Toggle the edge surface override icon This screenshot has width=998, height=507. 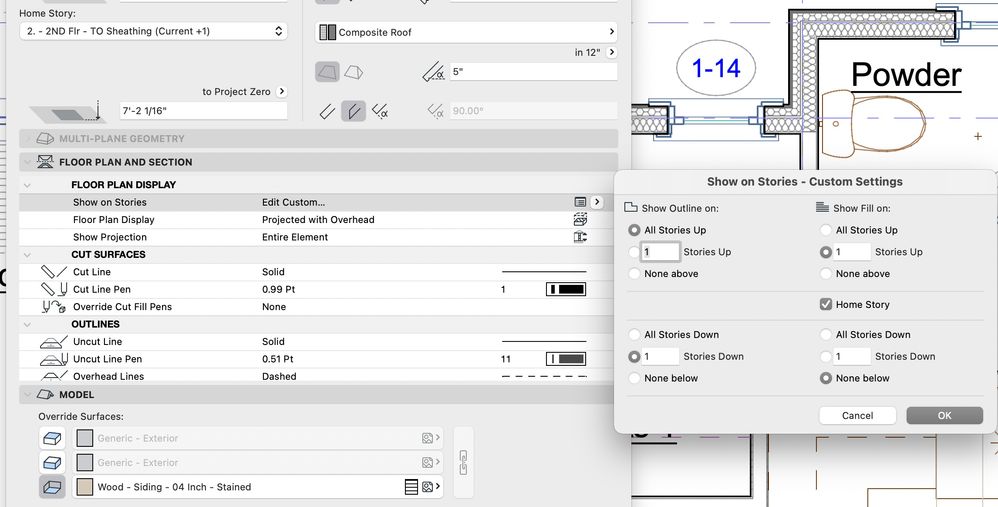coord(52,462)
